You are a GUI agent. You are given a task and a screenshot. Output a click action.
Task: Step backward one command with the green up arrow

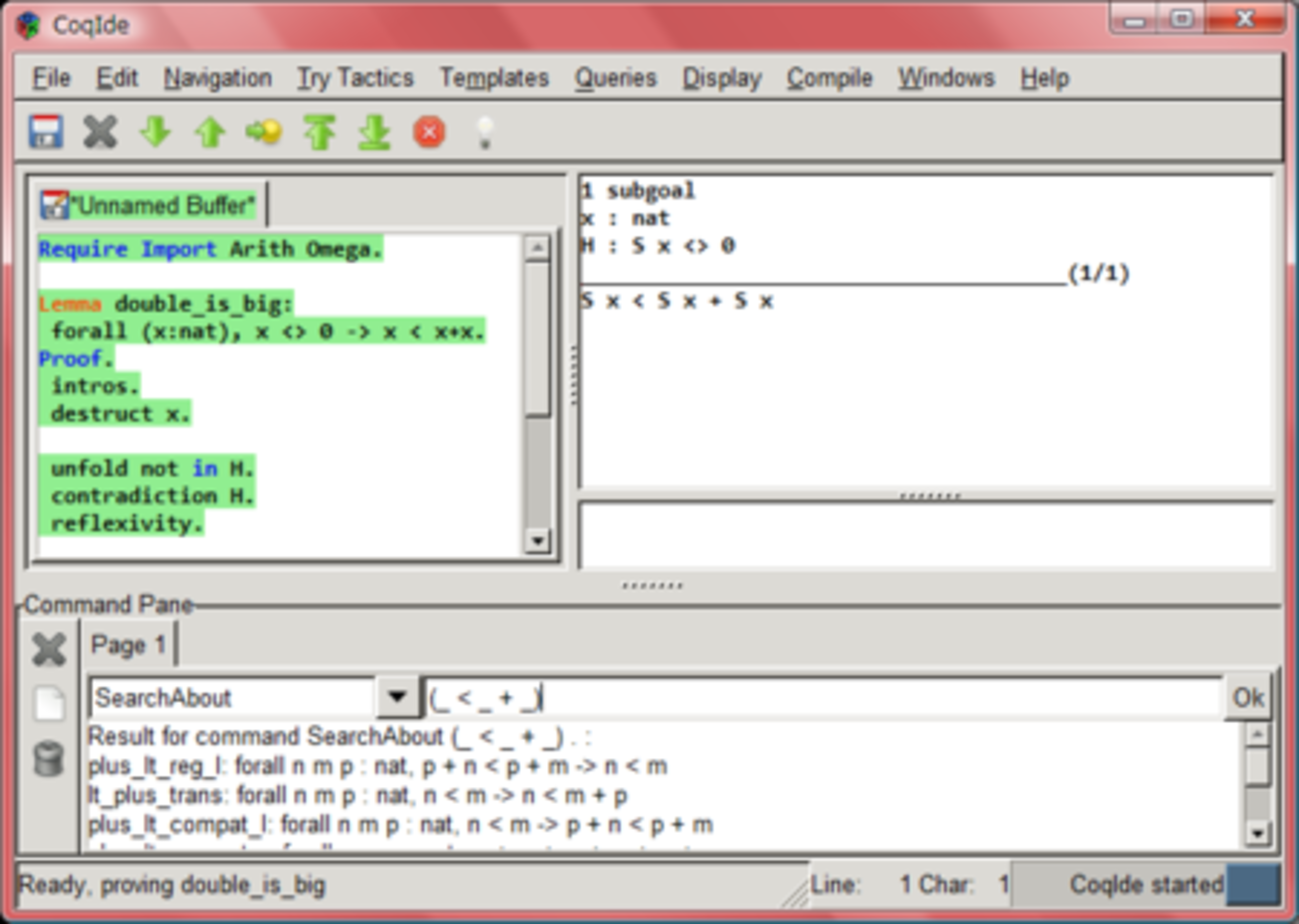(210, 132)
